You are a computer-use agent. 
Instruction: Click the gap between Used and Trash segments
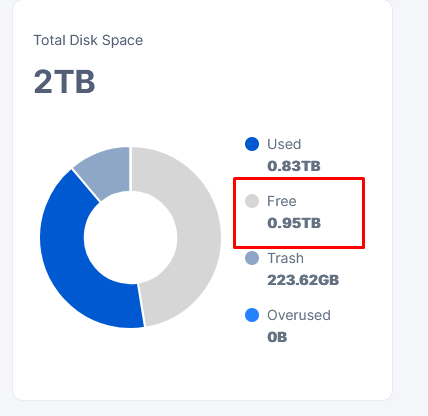pyautogui.click(x=86, y=185)
